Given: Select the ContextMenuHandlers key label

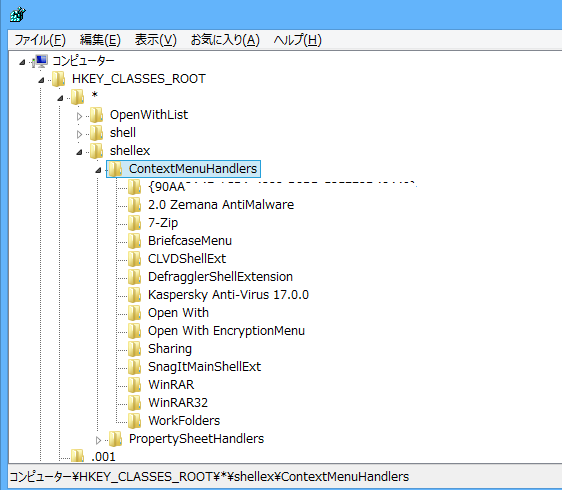Looking at the screenshot, I should tap(193, 169).
